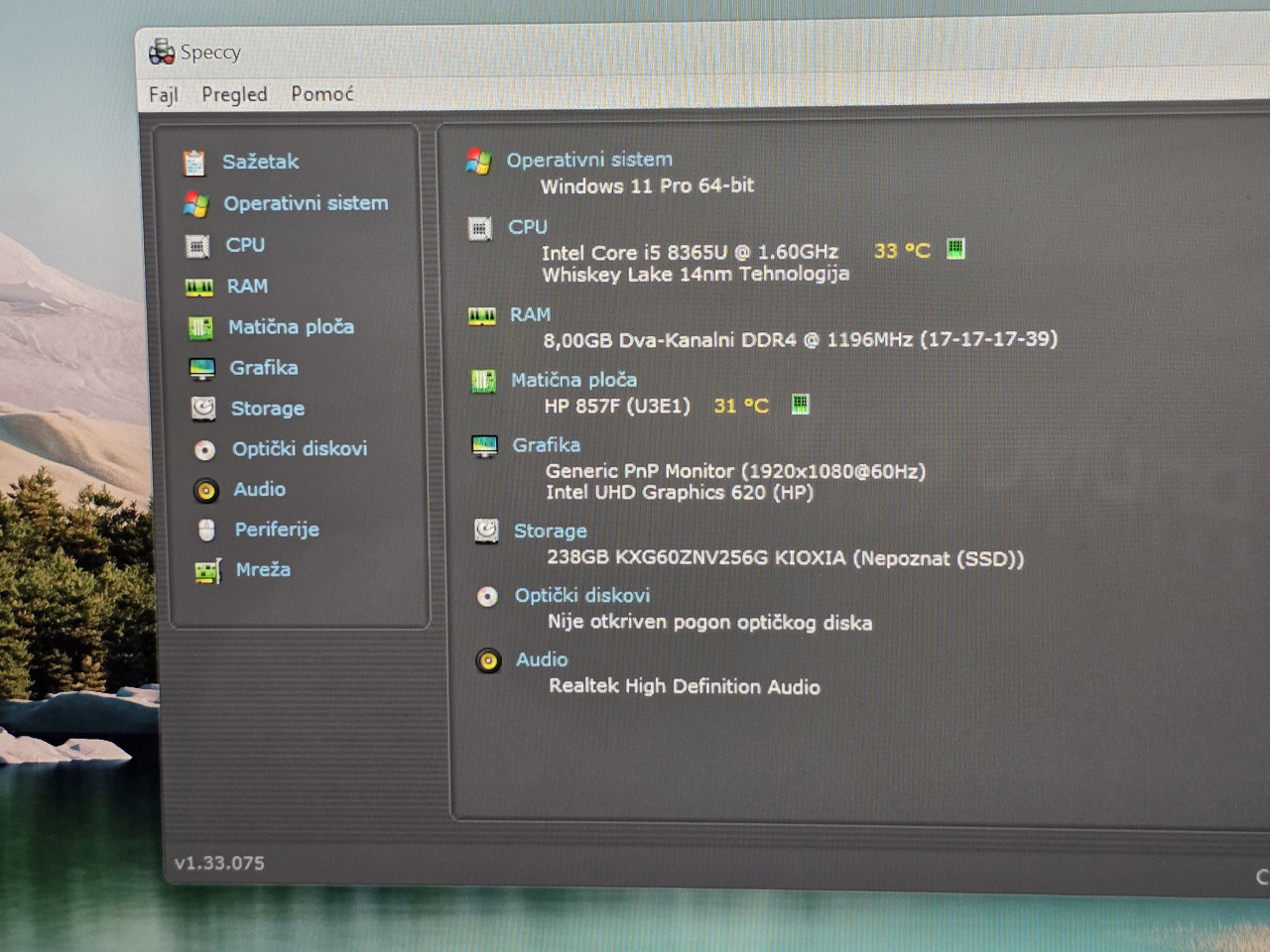Open the Storage heading link in summary
Image resolution: width=1270 pixels, height=952 pixels.
550,531
